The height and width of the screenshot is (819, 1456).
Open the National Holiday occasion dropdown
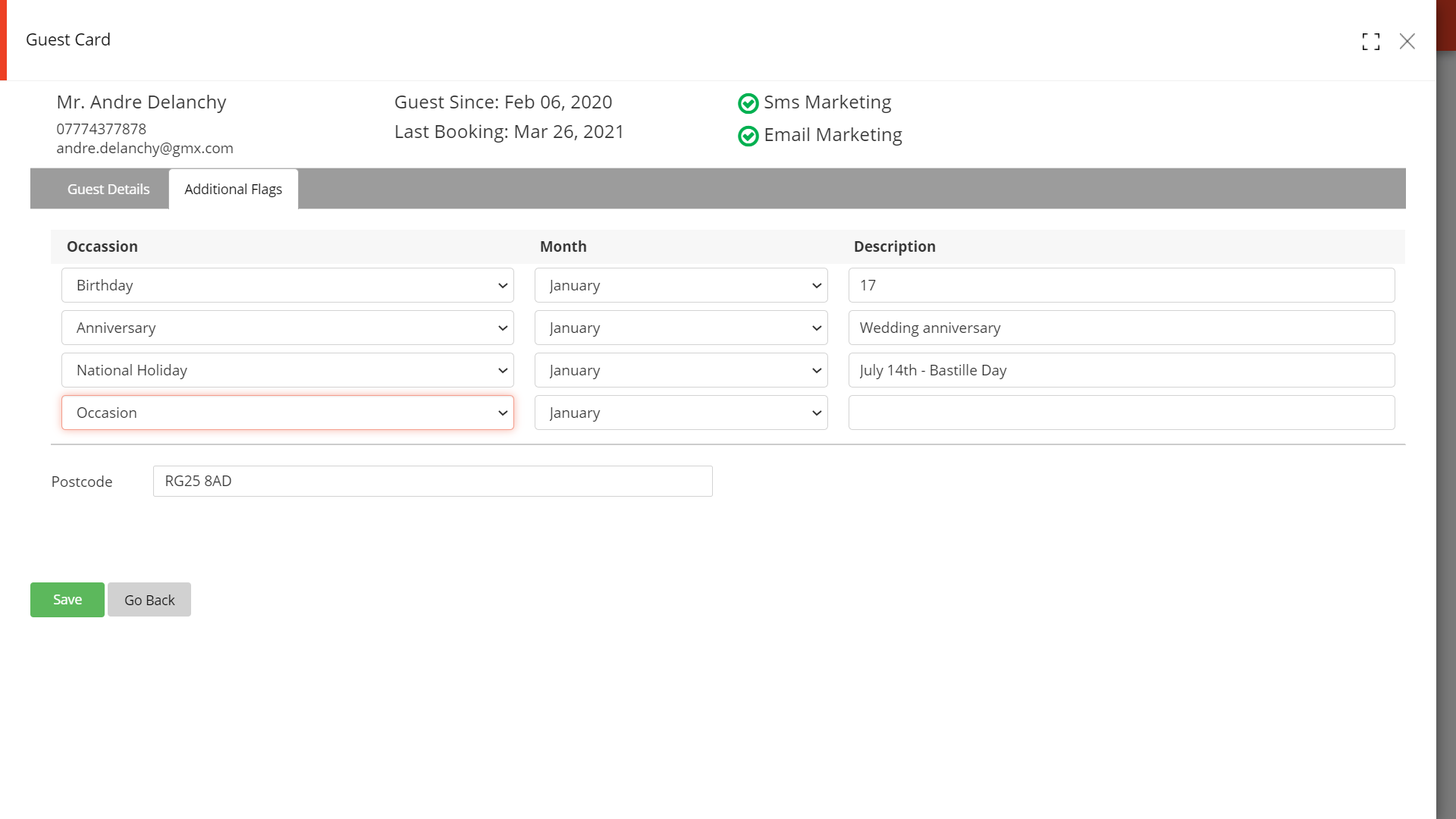point(287,370)
